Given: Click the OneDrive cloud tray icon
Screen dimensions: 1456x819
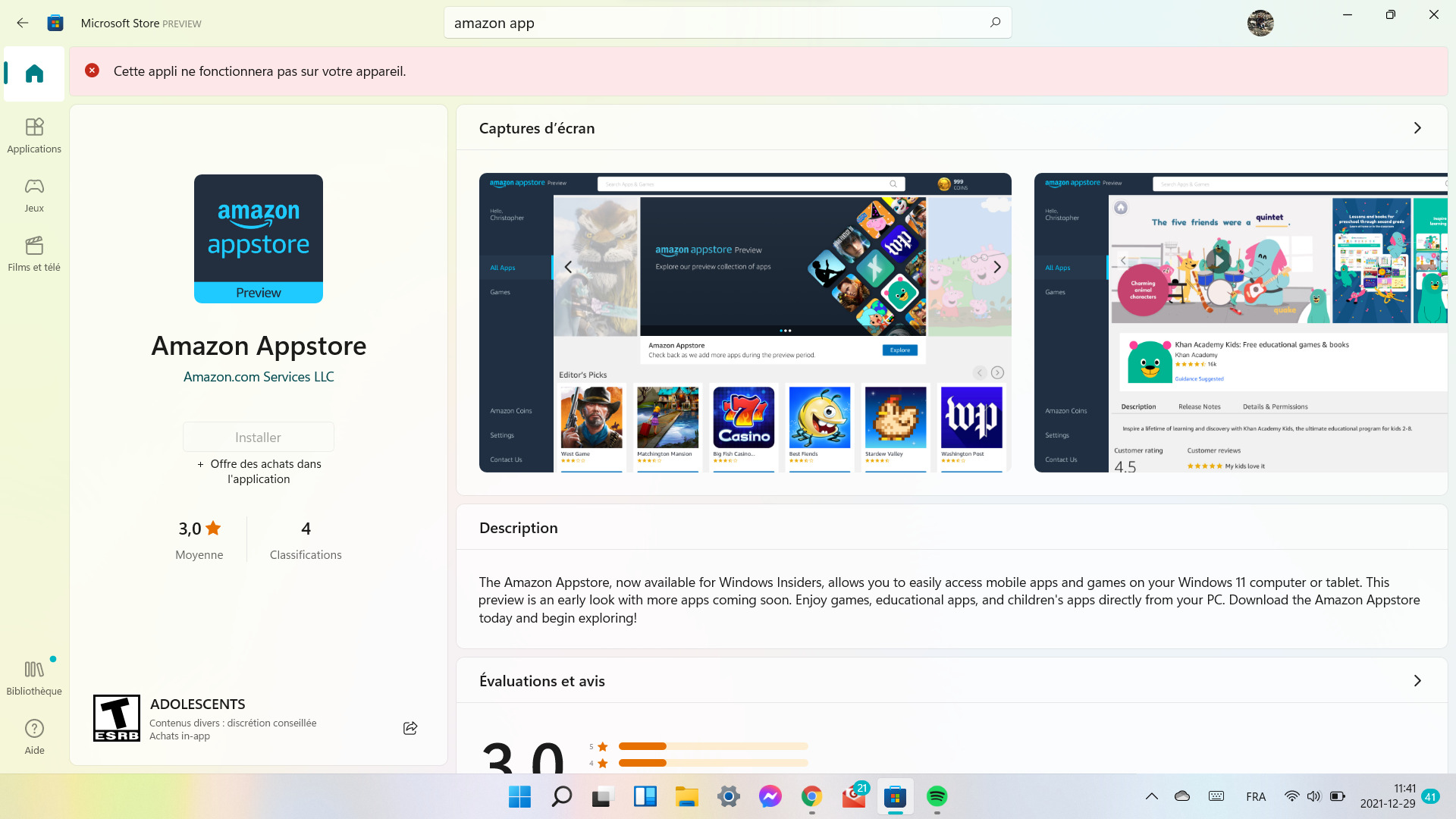Looking at the screenshot, I should pyautogui.click(x=1182, y=796).
